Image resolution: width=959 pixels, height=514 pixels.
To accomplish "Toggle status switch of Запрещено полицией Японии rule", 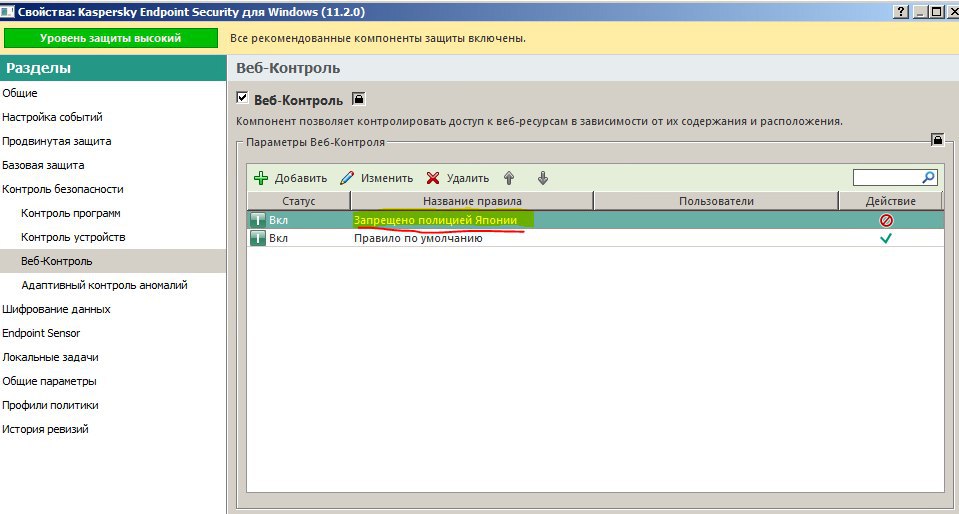I will [x=257, y=220].
